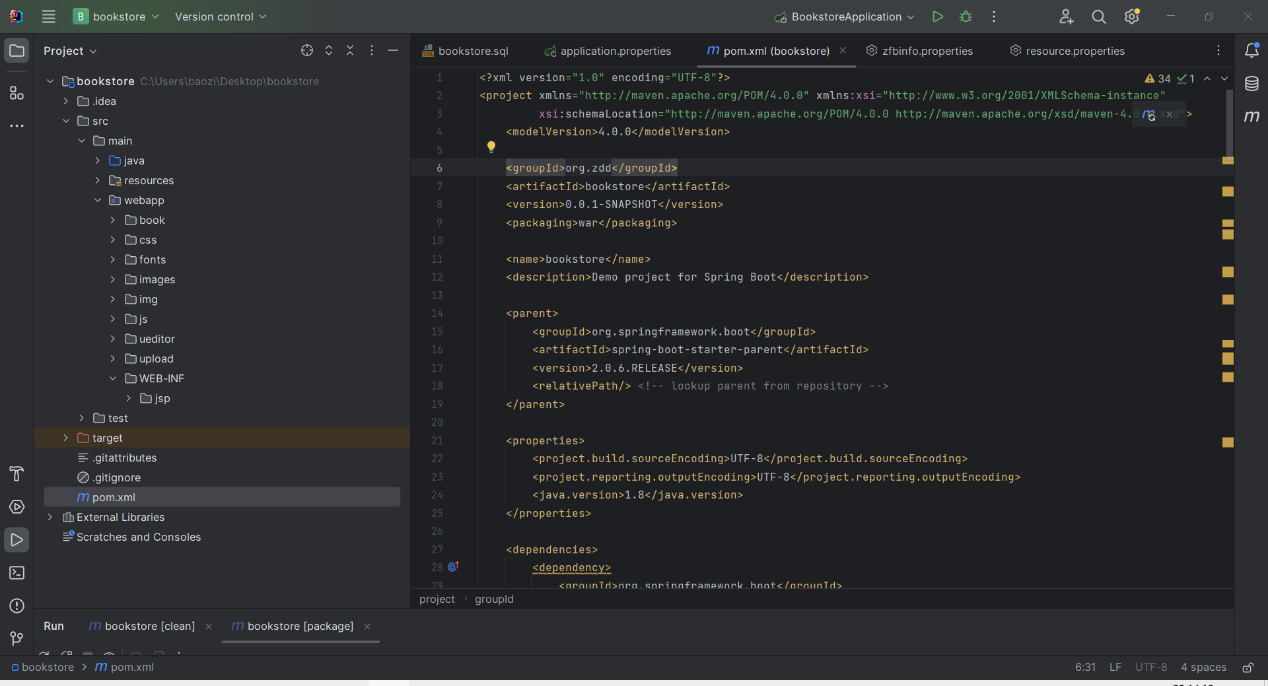
Task: Toggle the Project tool window
Action: coord(17,51)
